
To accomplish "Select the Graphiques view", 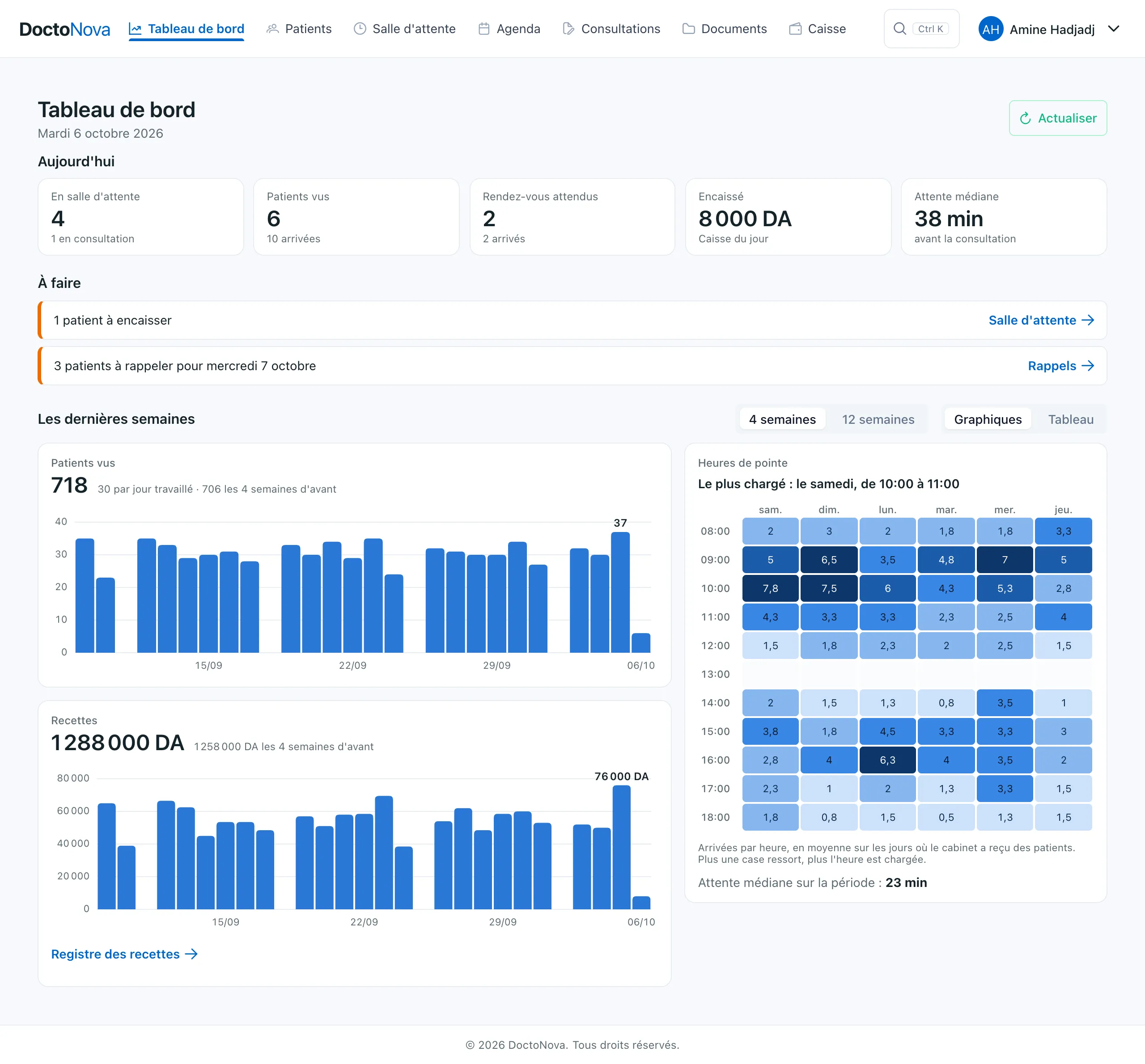I will (x=988, y=419).
